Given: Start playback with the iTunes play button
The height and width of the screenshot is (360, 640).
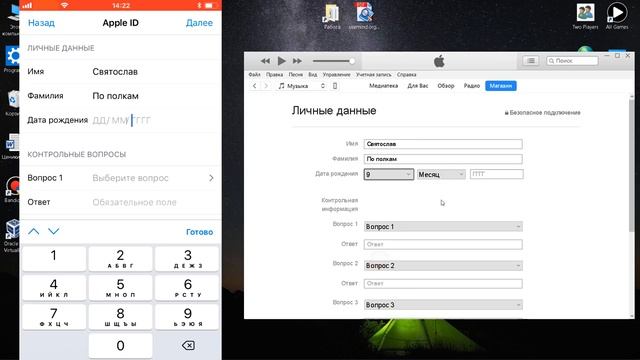Looking at the screenshot, I should point(282,61).
